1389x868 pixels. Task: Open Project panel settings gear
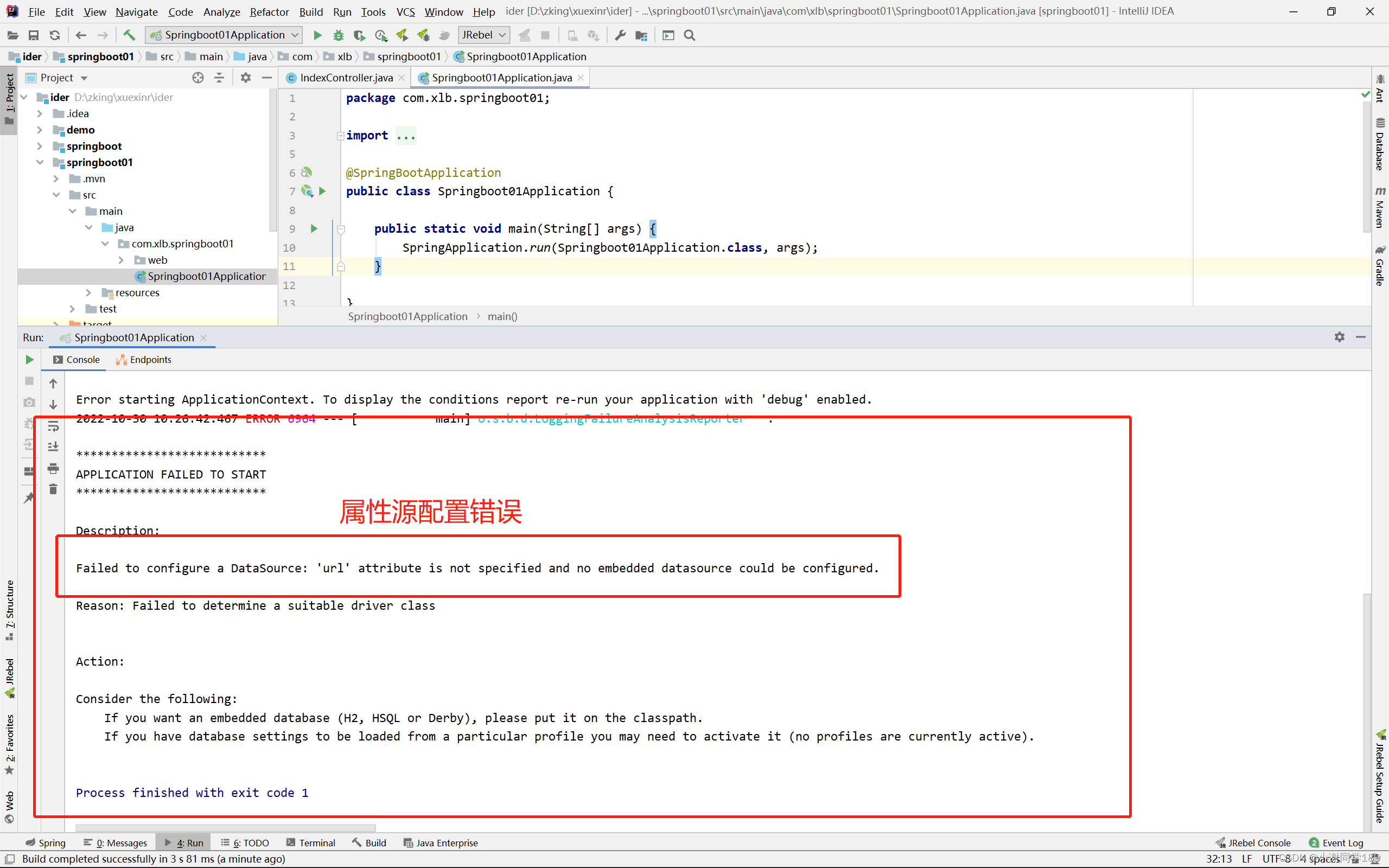tap(246, 78)
